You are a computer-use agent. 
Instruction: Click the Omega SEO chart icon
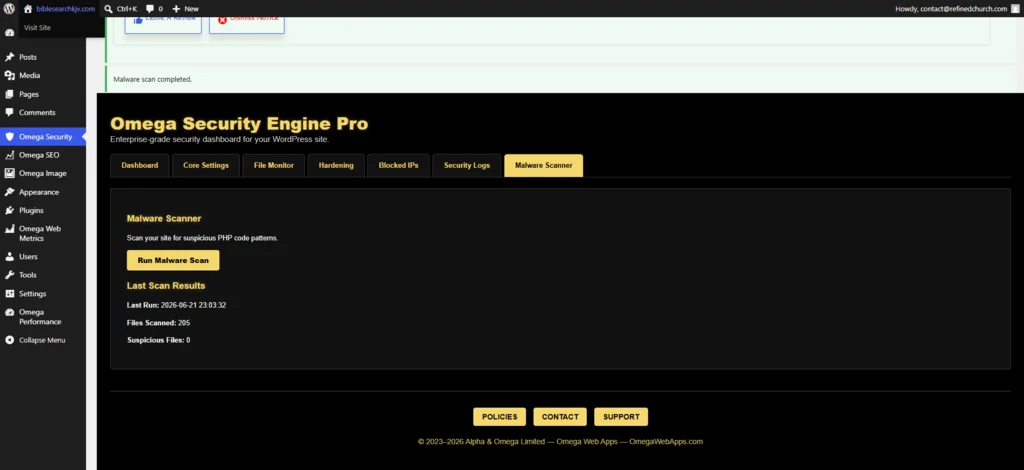(9, 155)
